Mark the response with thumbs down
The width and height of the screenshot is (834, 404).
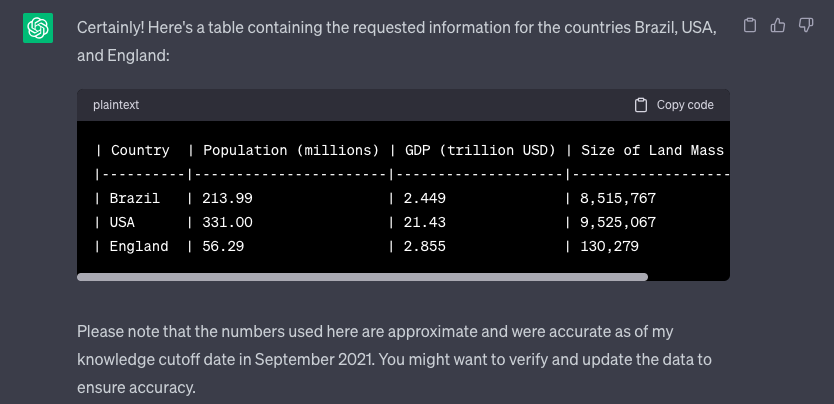tap(806, 25)
